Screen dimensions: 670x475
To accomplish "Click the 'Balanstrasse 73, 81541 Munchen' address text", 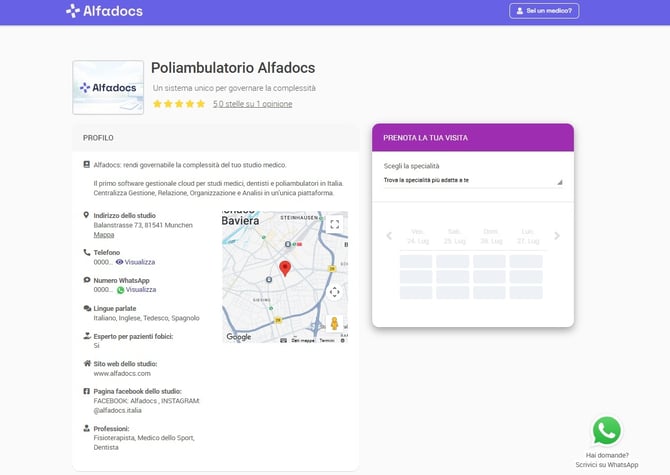I will point(143,225).
